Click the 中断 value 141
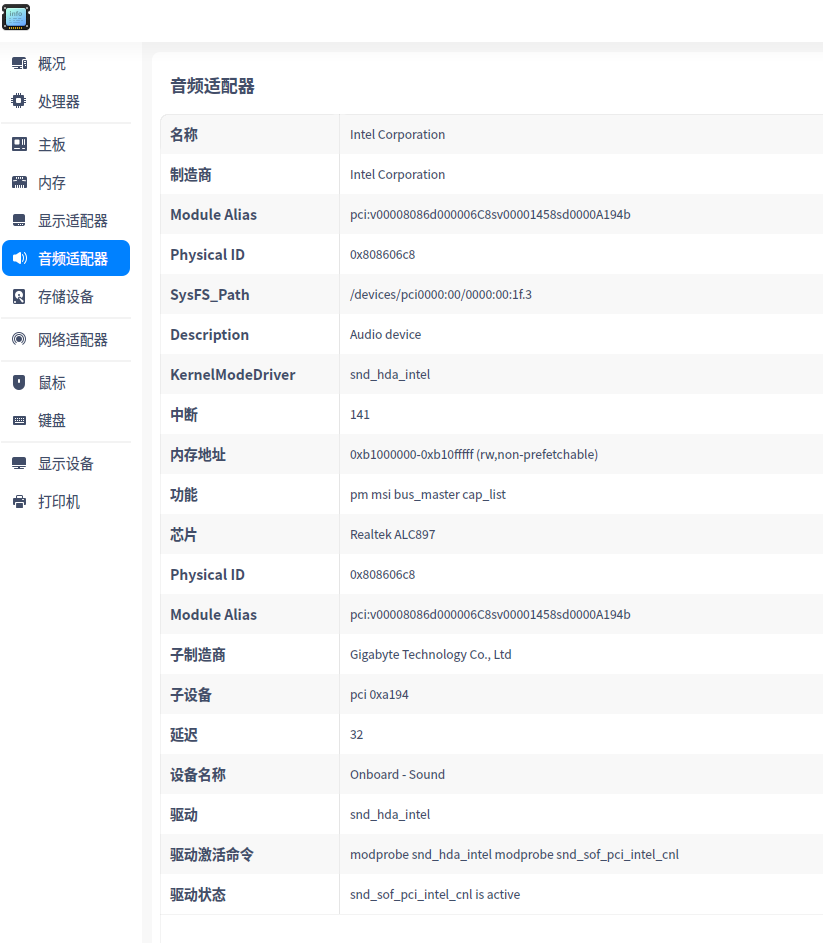Viewport: 823px width, 943px height. coord(360,414)
